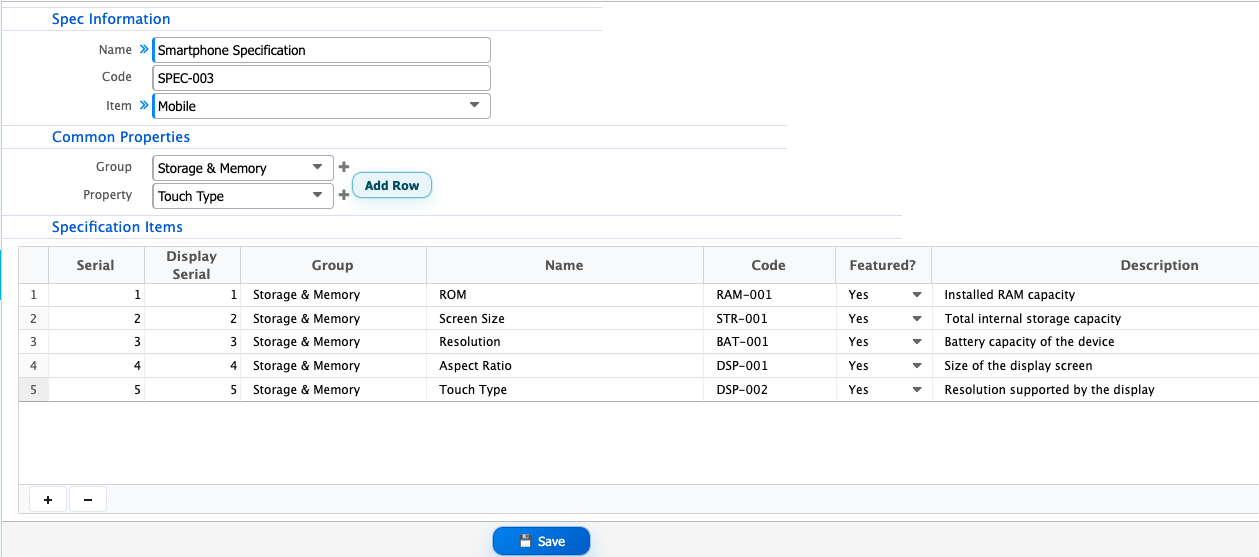
Task: Click the Group cell in the ROM row
Action: point(333,295)
